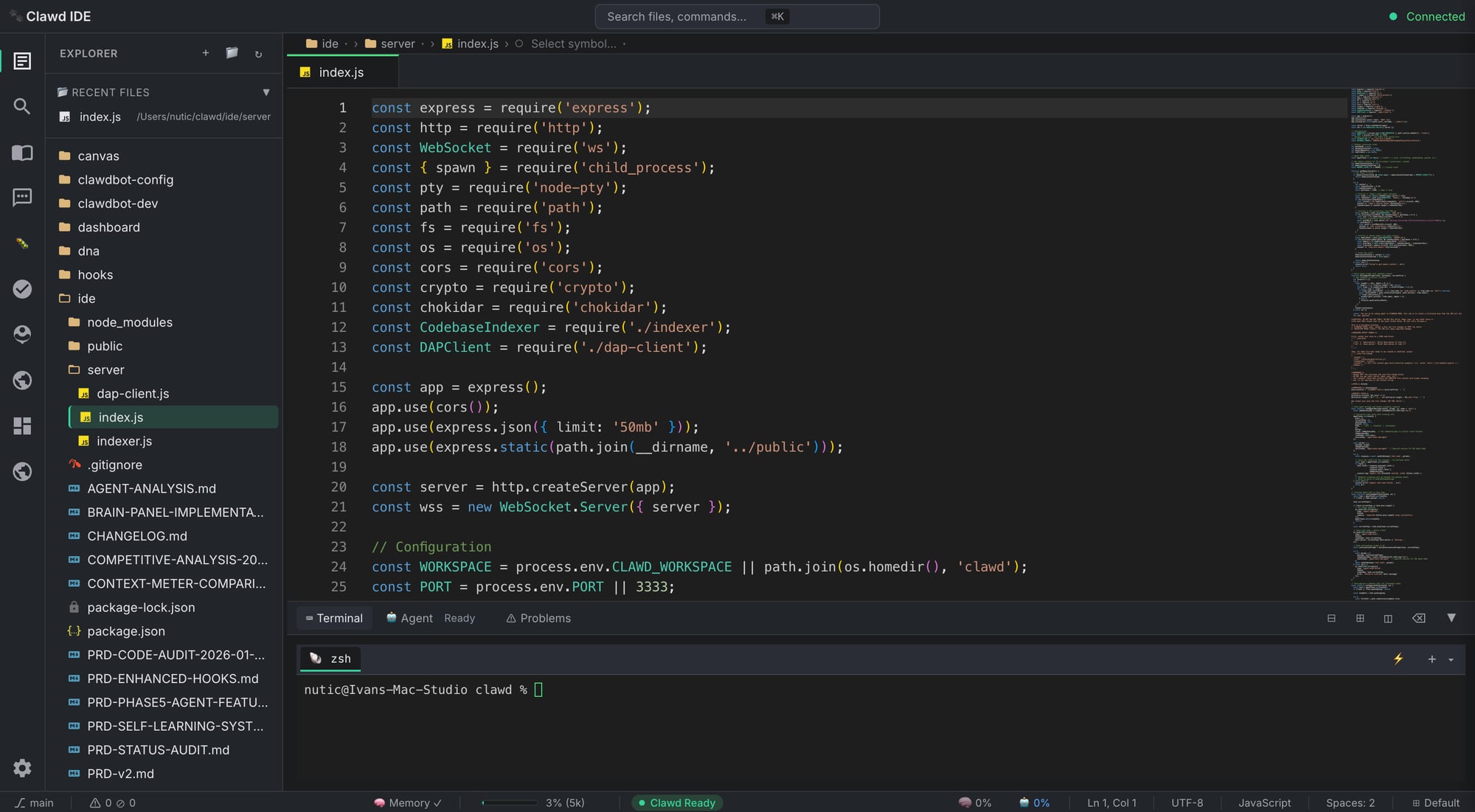Open Settings via the gear icon
This screenshot has width=1475, height=812.
pyautogui.click(x=22, y=768)
